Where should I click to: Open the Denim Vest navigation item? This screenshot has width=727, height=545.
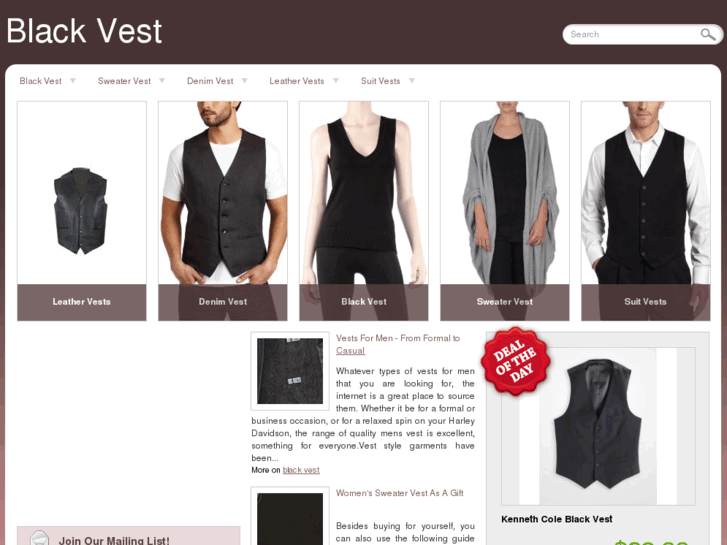tap(210, 81)
